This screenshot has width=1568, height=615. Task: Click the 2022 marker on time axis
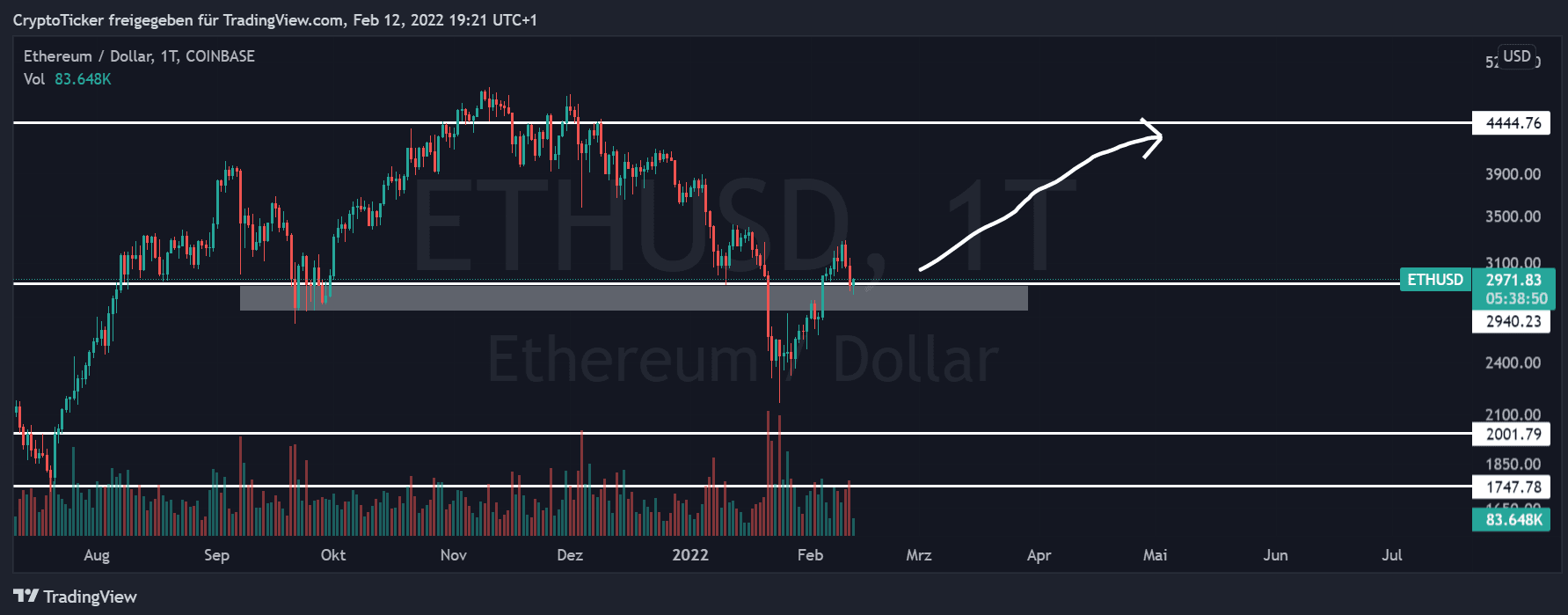coord(689,555)
